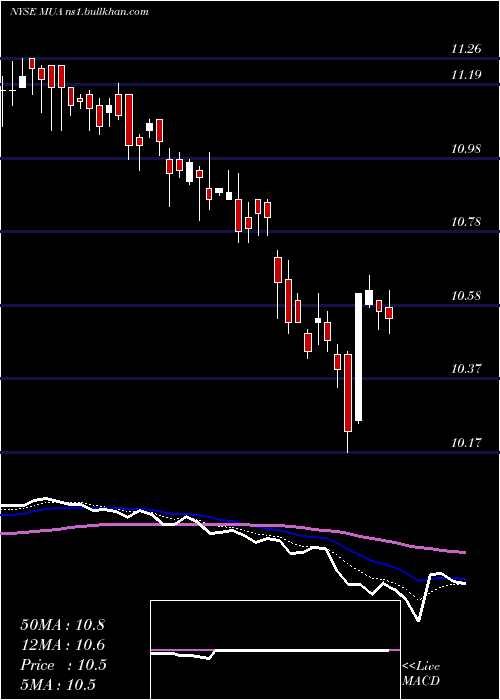
Task: Click the 10.78 price level label
Action: [466, 221]
